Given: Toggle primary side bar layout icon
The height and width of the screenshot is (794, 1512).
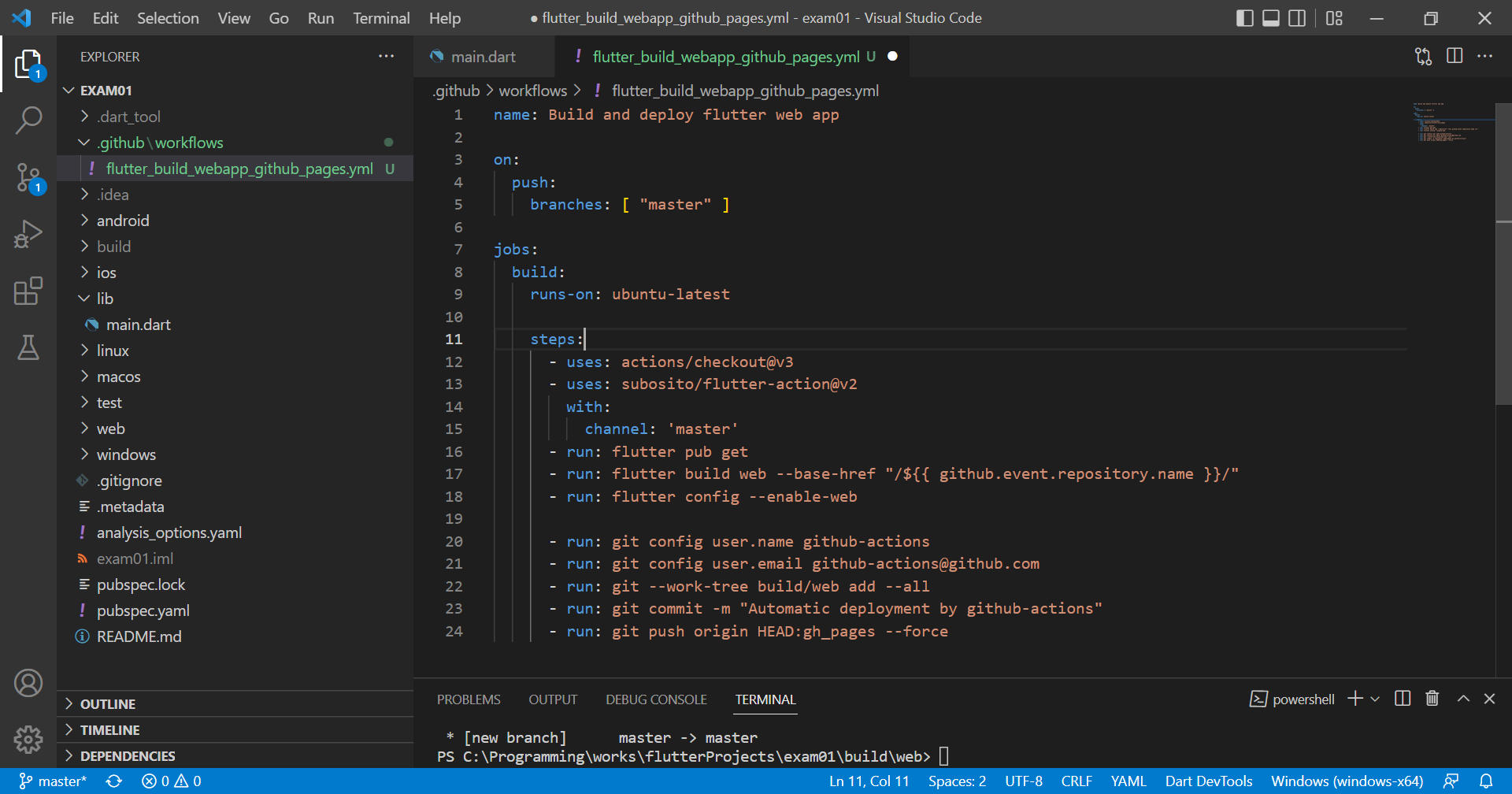Looking at the screenshot, I should [1245, 18].
